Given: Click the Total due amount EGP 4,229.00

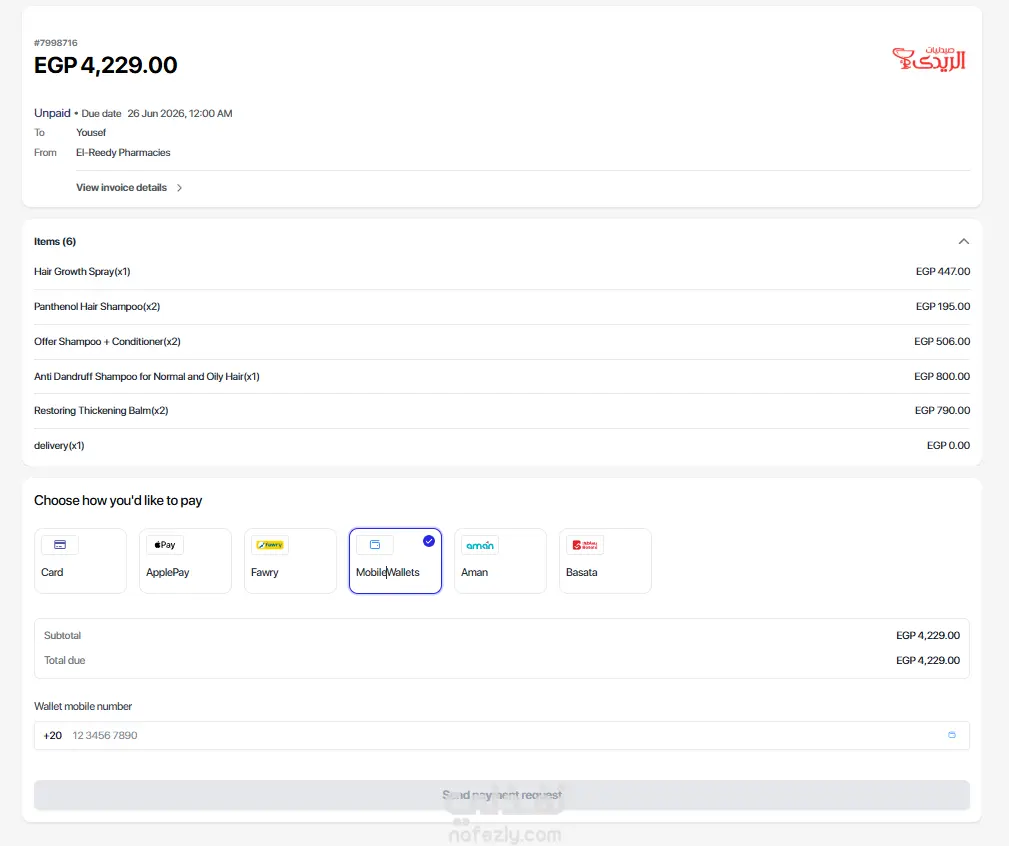Looking at the screenshot, I should pyautogui.click(x=928, y=660).
